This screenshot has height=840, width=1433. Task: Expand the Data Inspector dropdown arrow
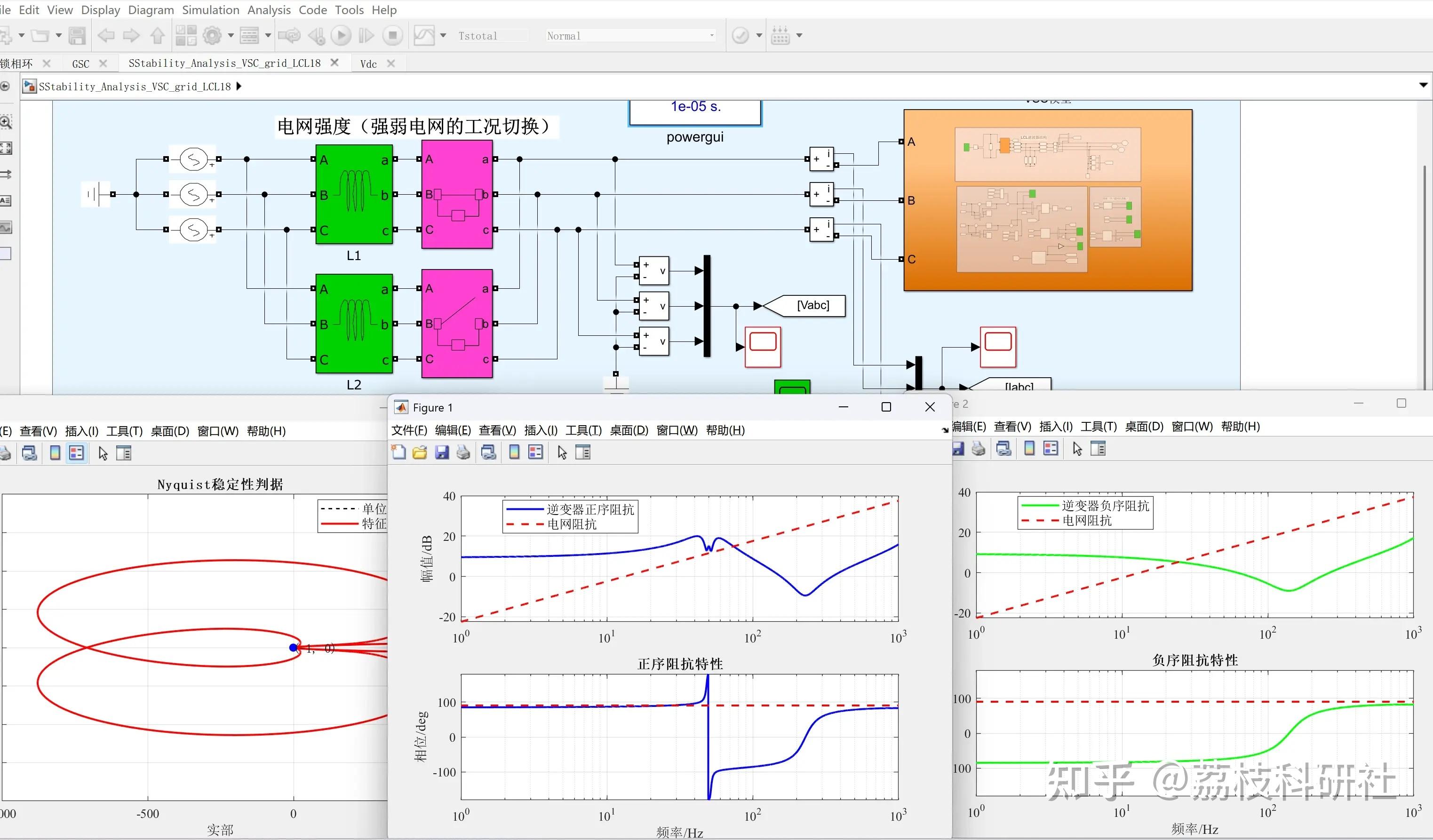444,36
